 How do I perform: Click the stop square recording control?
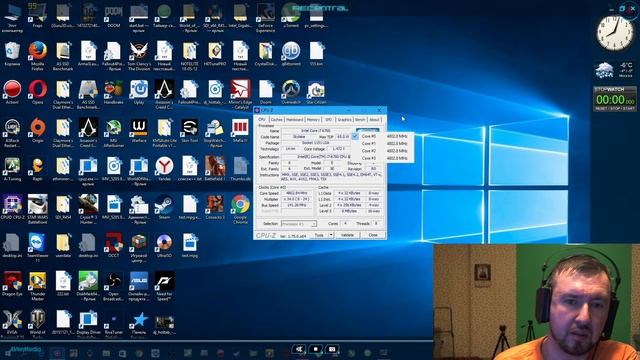click(315, 349)
